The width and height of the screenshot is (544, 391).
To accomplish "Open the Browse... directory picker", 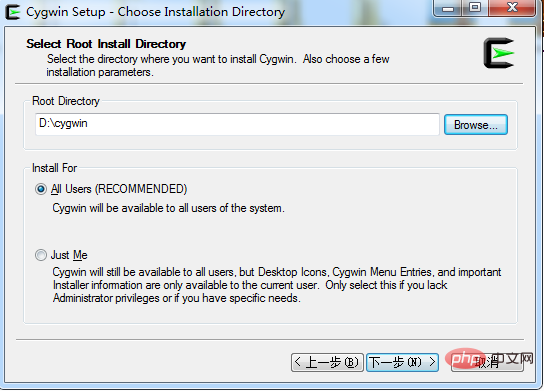I will pos(476,125).
